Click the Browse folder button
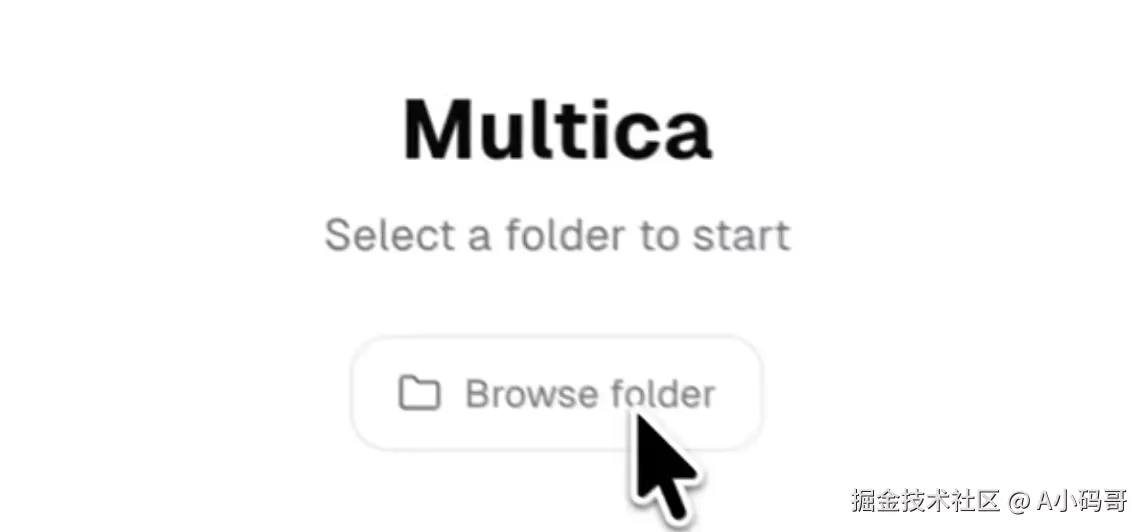 [556, 393]
